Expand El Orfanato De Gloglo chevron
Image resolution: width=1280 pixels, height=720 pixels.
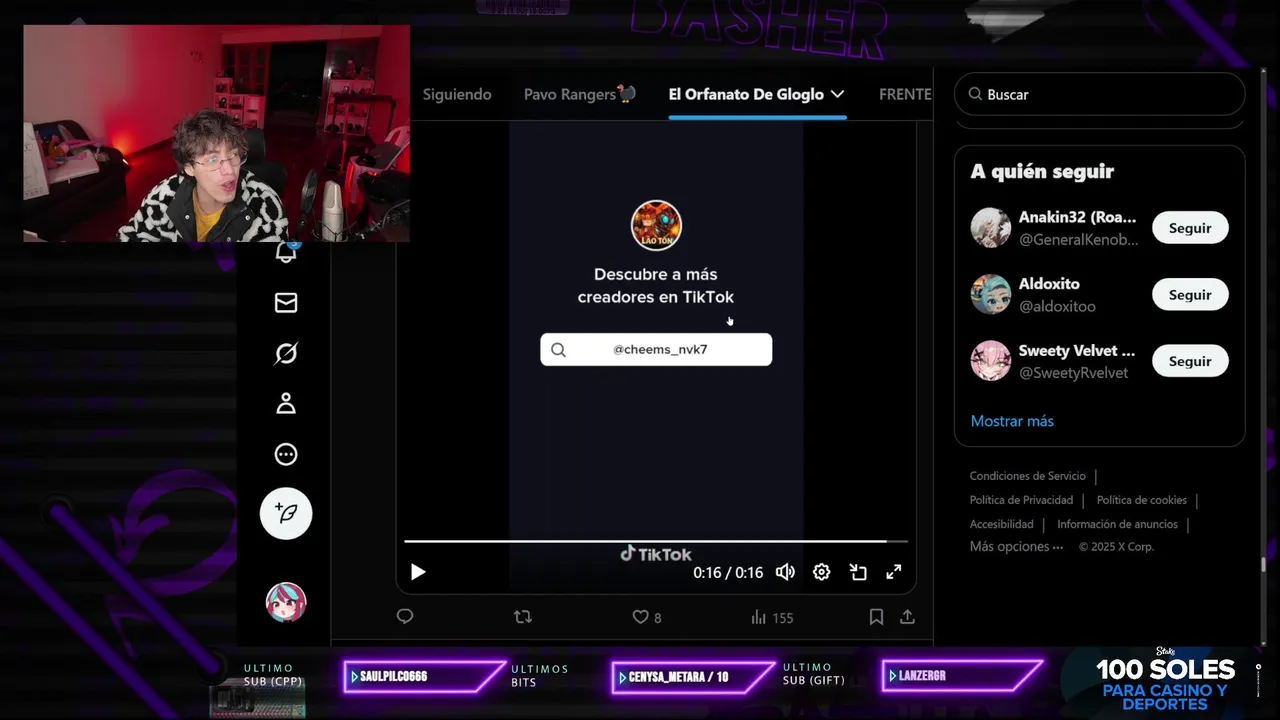838,94
